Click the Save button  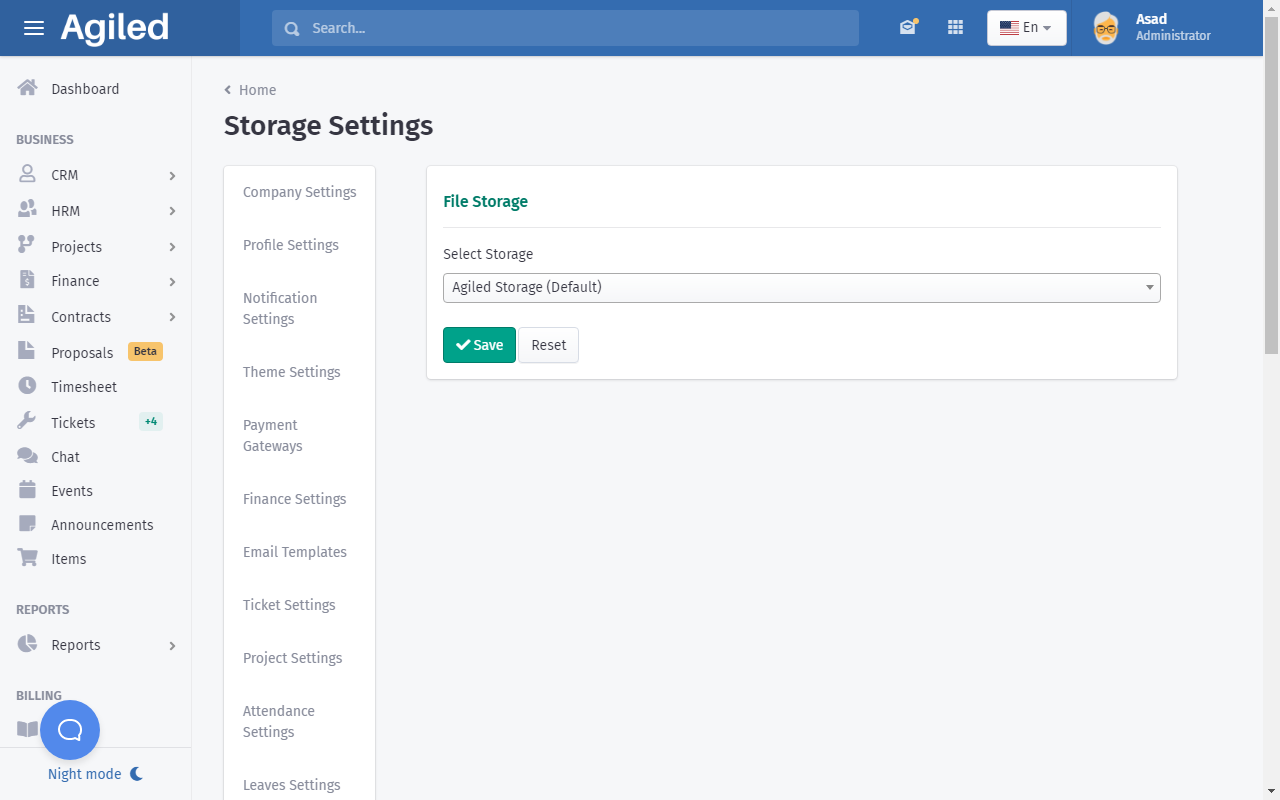point(479,345)
